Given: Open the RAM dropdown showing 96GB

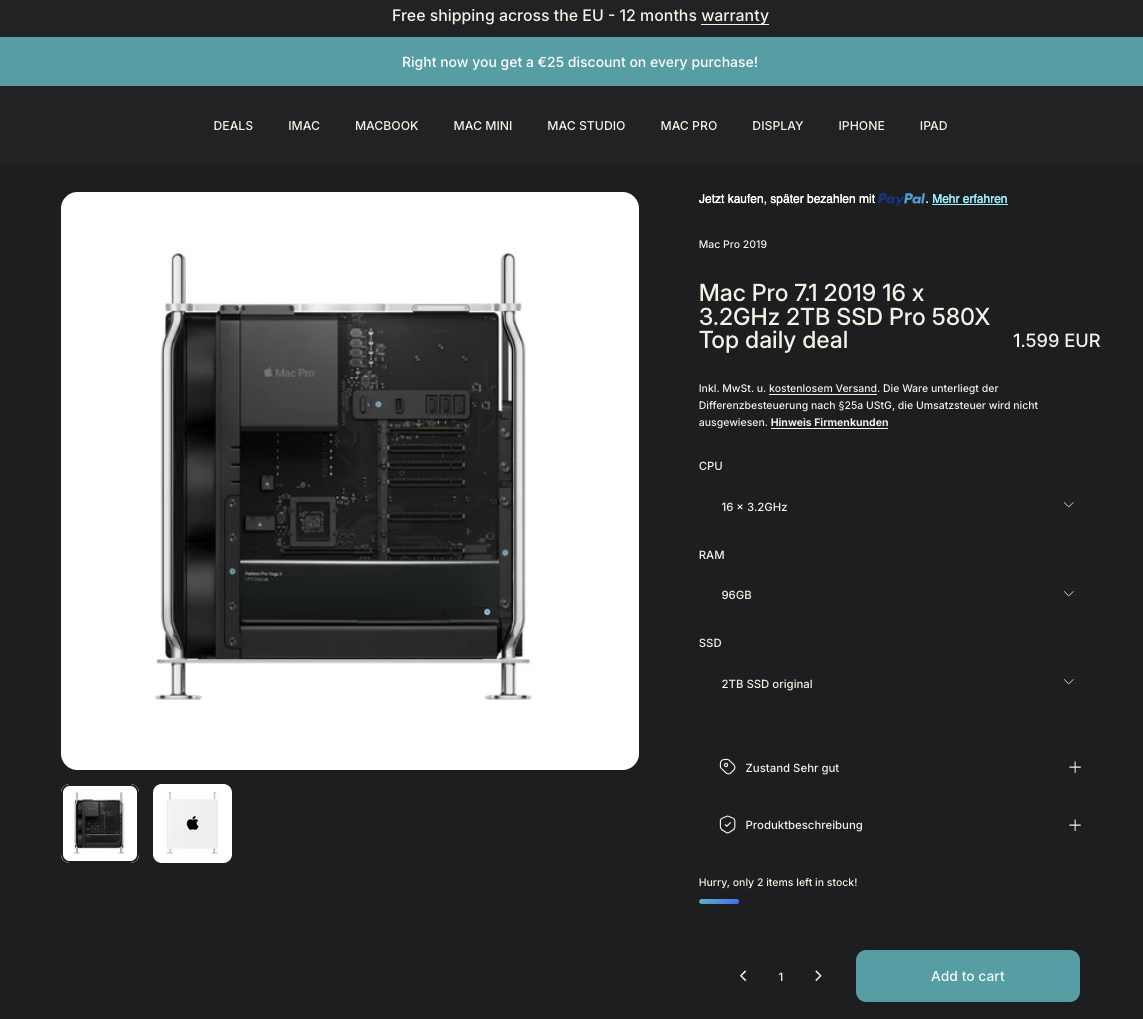Looking at the screenshot, I should point(897,593).
